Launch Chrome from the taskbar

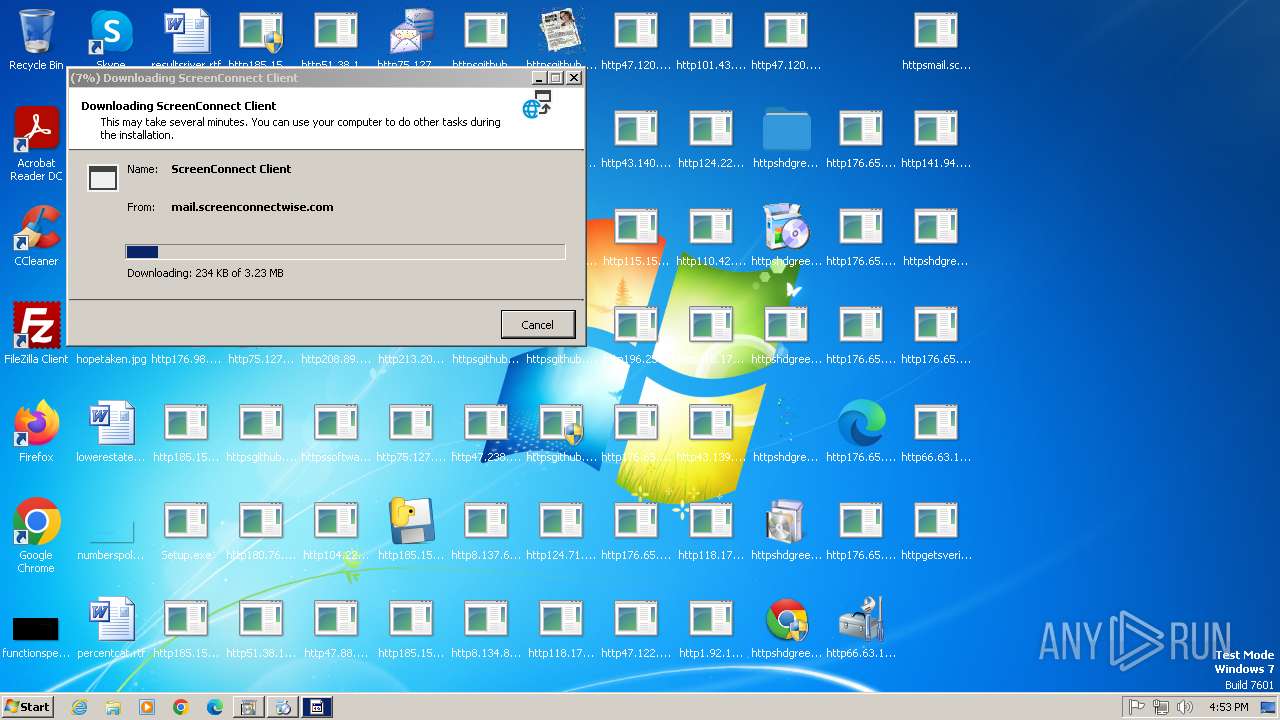click(x=181, y=707)
